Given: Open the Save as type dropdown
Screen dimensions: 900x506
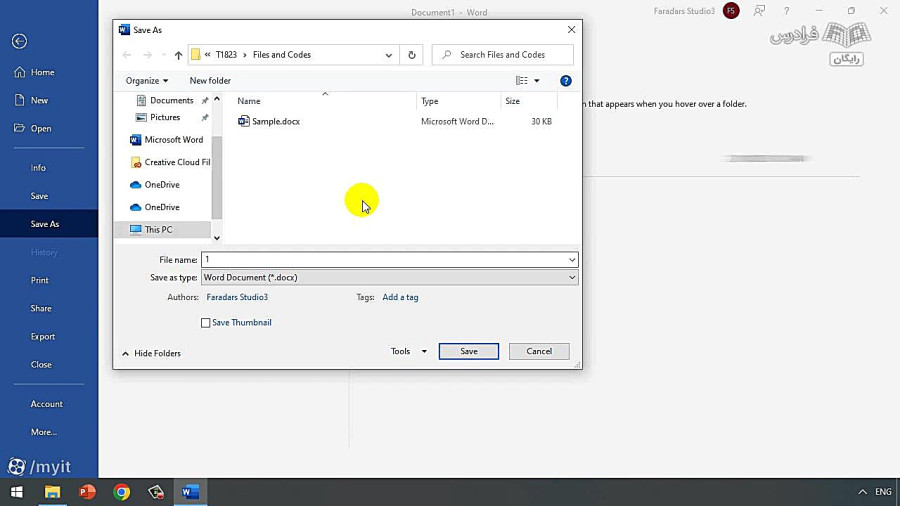Looking at the screenshot, I should coord(390,278).
